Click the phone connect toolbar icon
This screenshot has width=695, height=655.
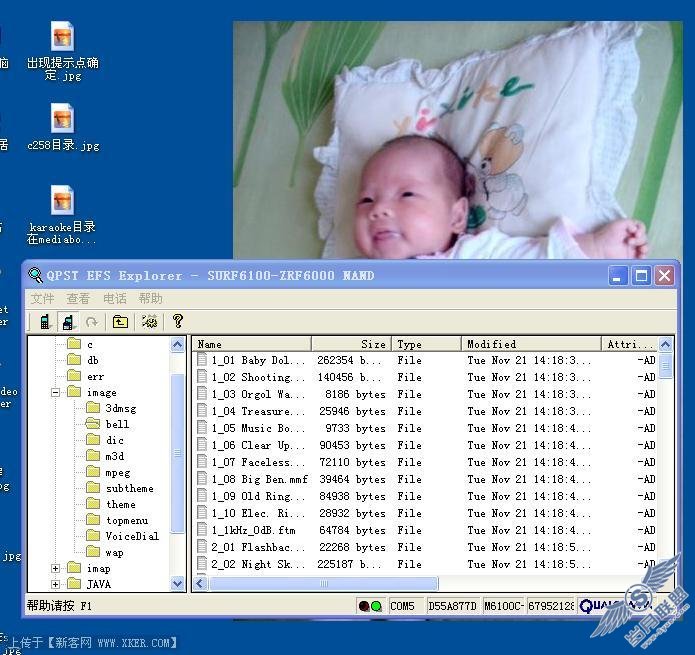(x=45, y=322)
